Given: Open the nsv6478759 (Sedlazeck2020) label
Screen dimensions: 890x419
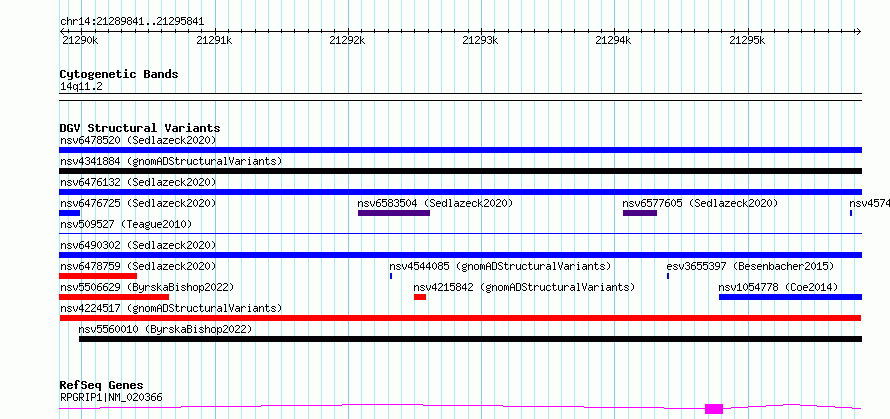Looking at the screenshot, I should point(138,266).
